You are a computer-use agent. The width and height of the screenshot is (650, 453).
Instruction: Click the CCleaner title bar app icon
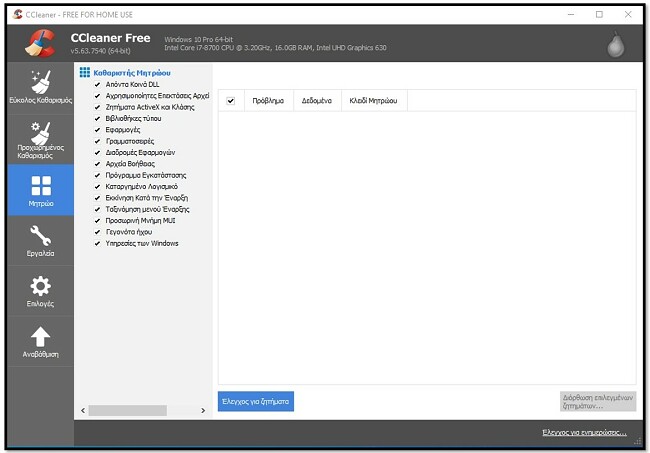point(17,14)
